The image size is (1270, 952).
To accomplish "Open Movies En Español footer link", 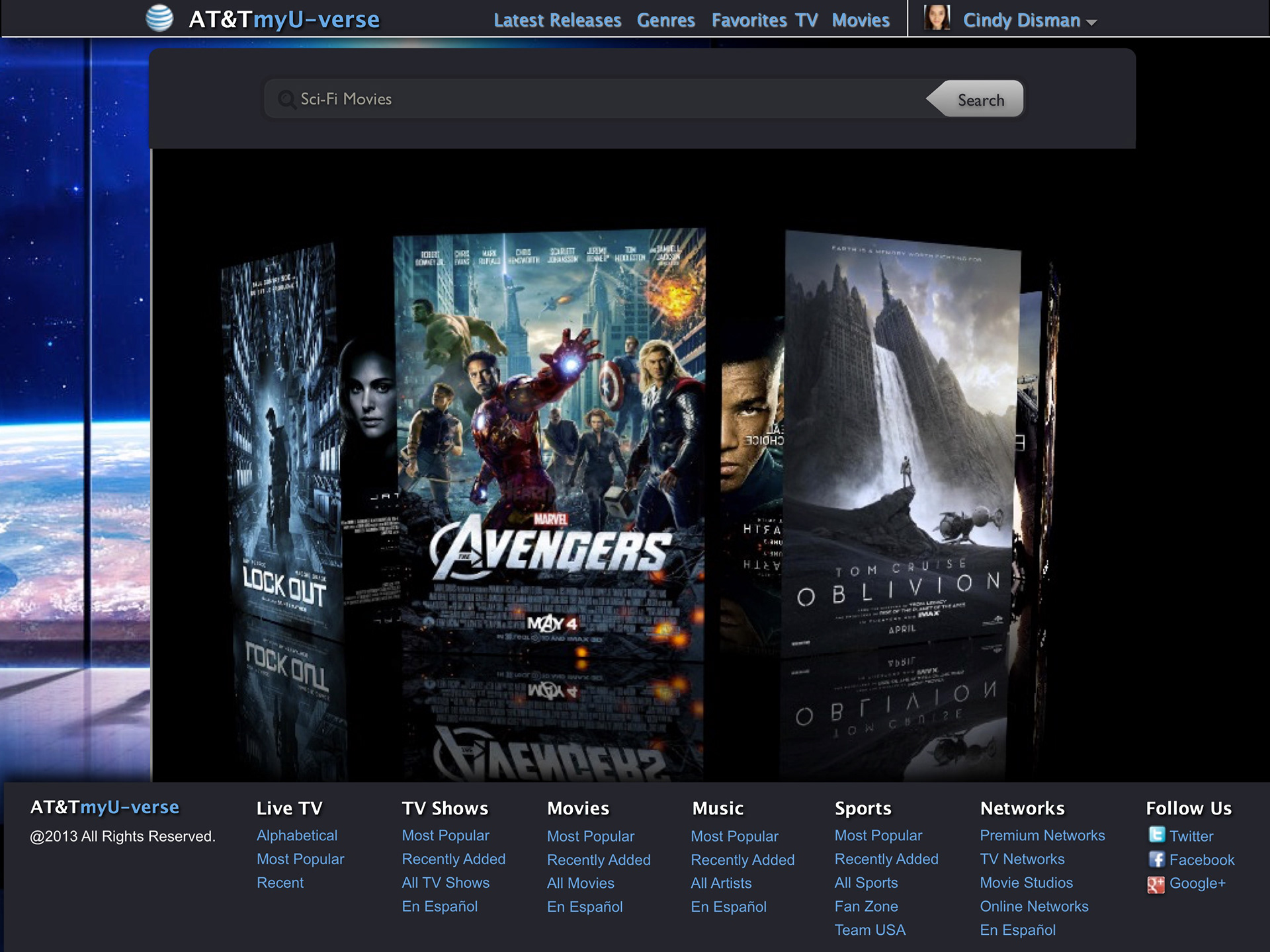I will click(585, 907).
